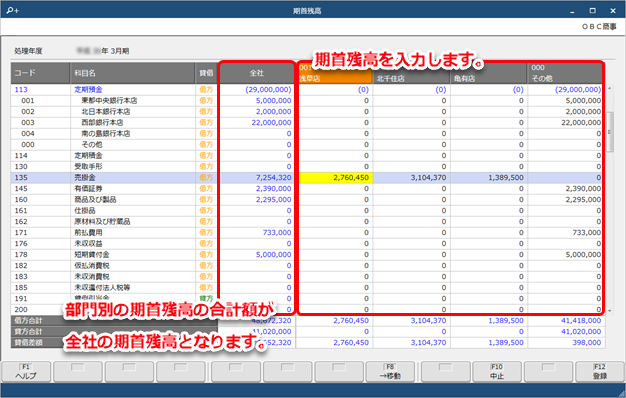626x398 pixels.
Task: Click the 398,000 貸借差額 value
Action: point(586,343)
